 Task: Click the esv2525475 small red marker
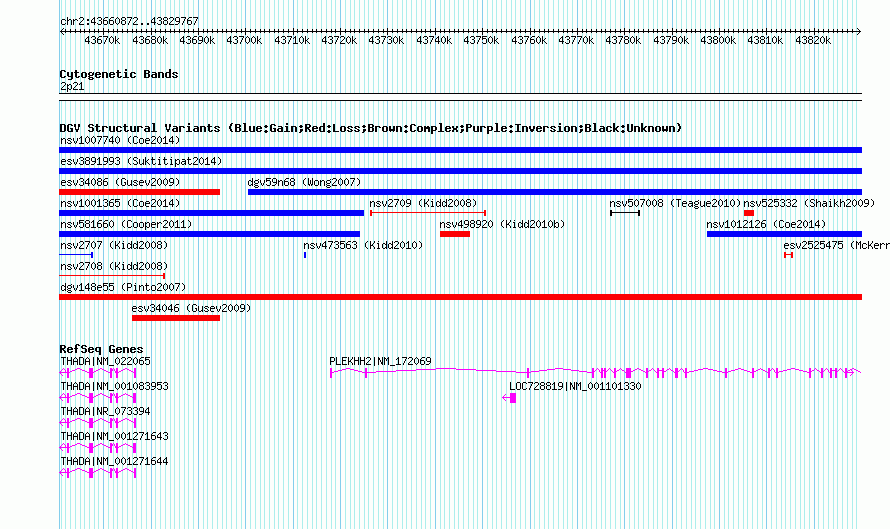788,255
